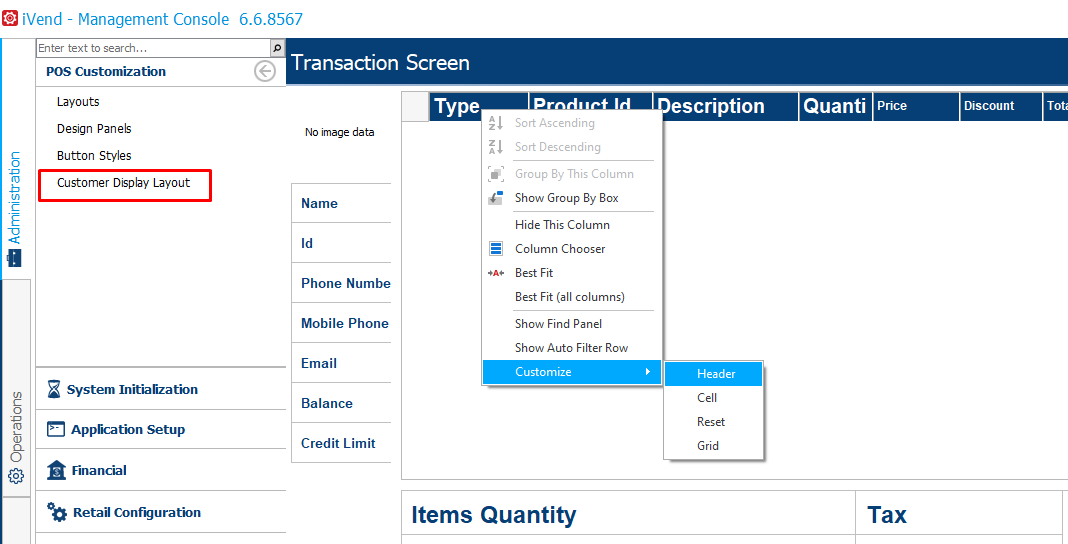Click the grid row selector corner cell
Screen dimensions: 1068x544
pyautogui.click(x=415, y=106)
